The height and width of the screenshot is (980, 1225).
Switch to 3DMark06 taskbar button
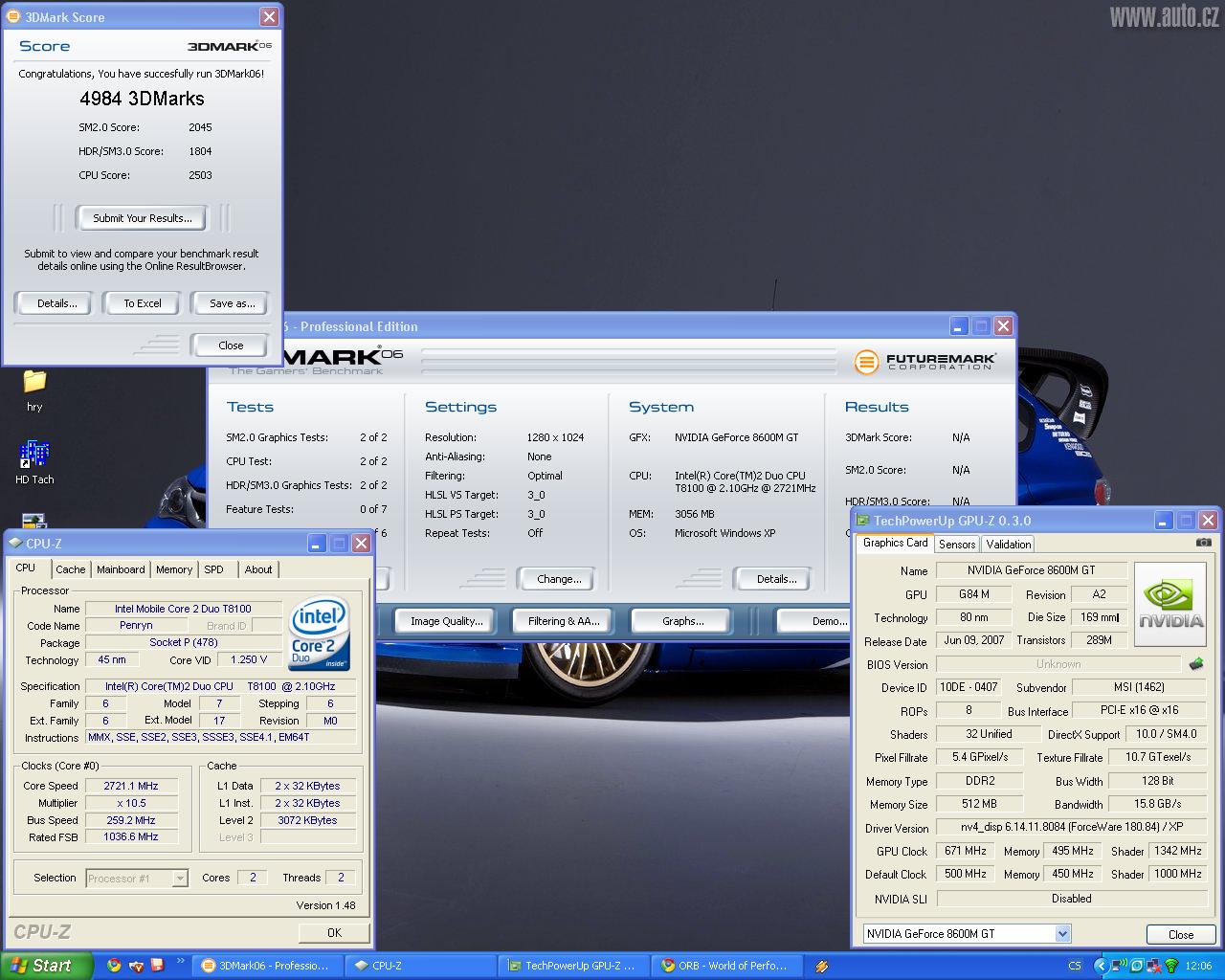point(265,967)
